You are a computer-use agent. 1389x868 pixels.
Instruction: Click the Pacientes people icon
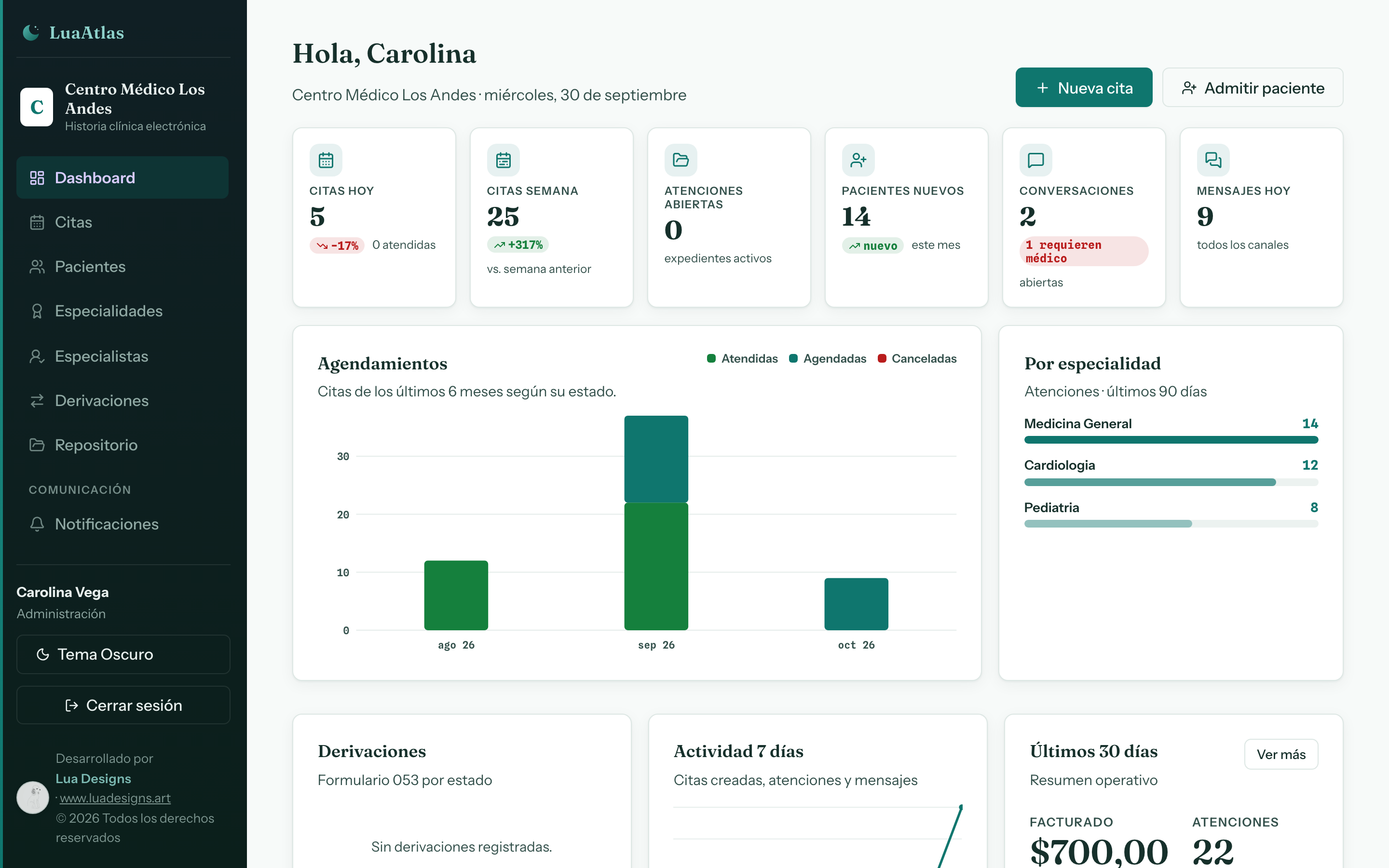[x=37, y=266]
